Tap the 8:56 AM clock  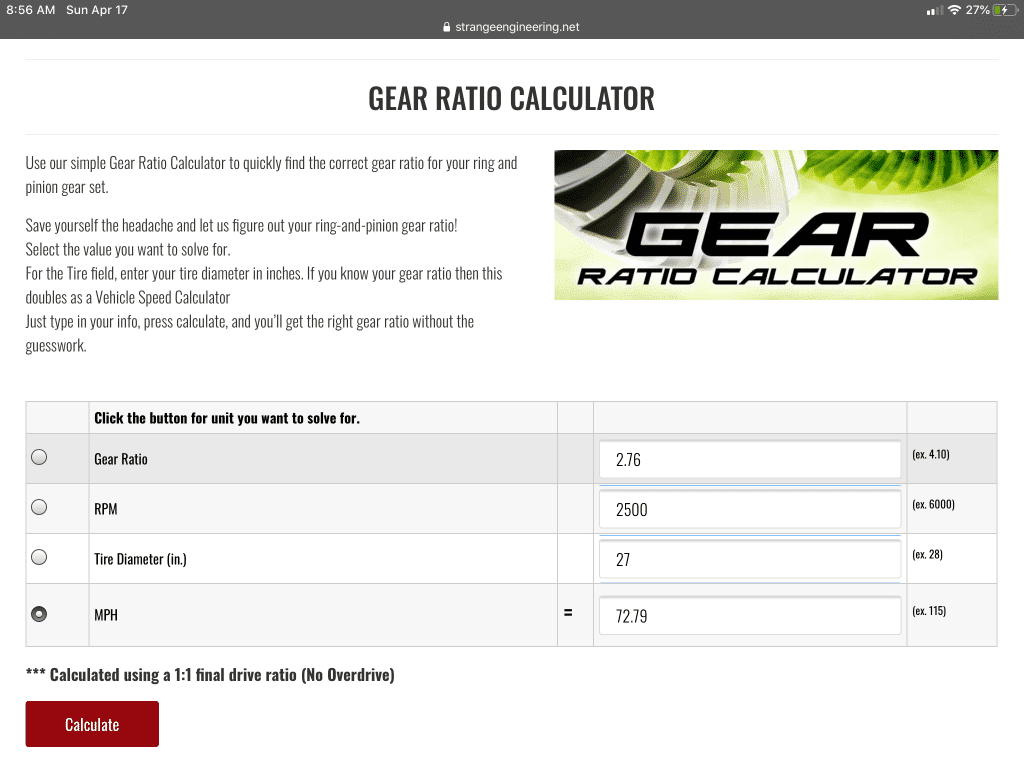click(x=30, y=10)
